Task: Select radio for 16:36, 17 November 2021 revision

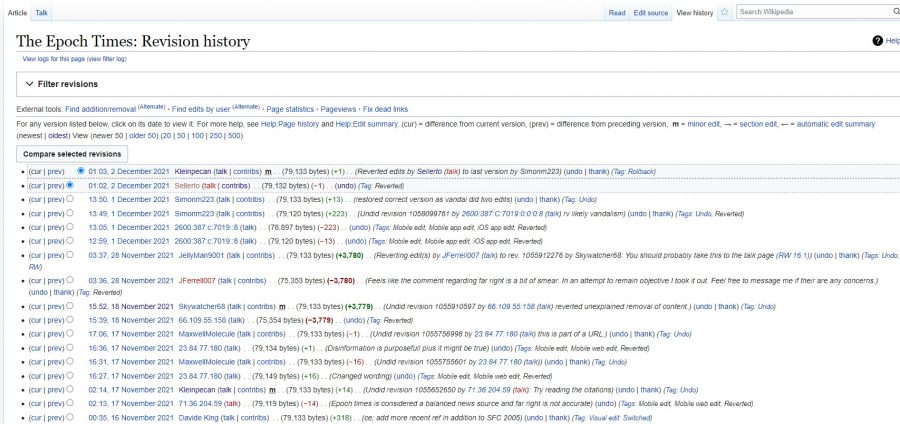Action: (70, 348)
